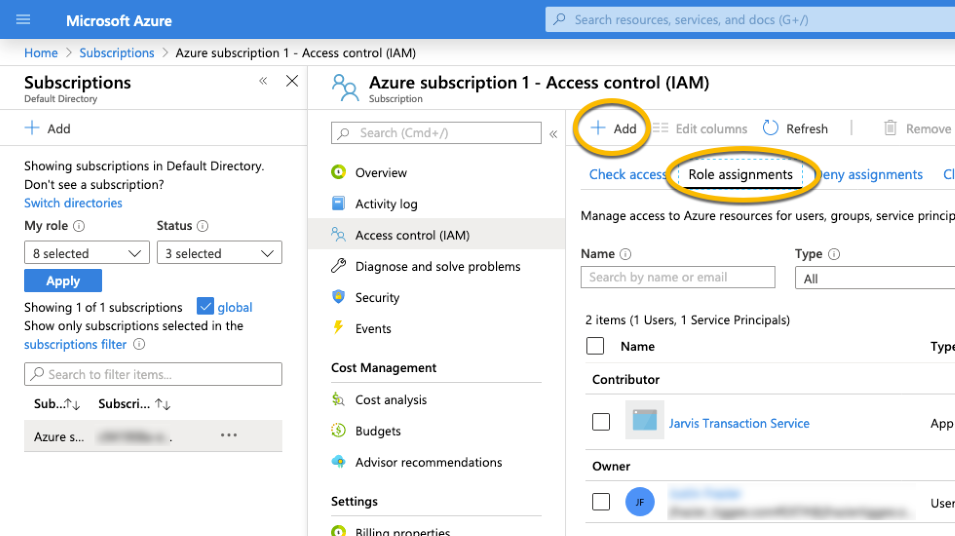Screen dimensions: 955x536
Task: Click the Microsoft Azure logo text
Action: coord(119,21)
